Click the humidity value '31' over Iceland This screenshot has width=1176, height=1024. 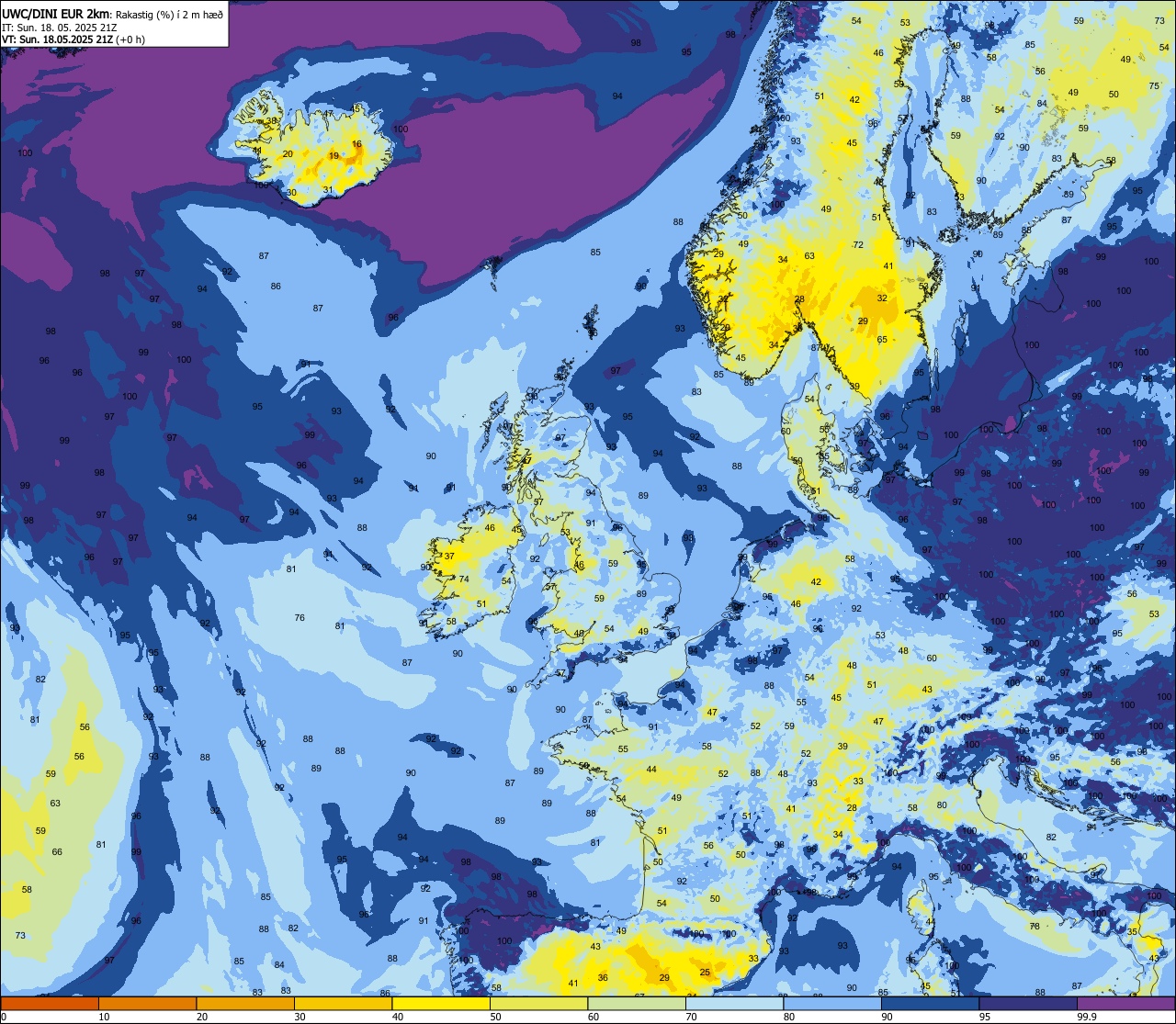tap(328, 190)
